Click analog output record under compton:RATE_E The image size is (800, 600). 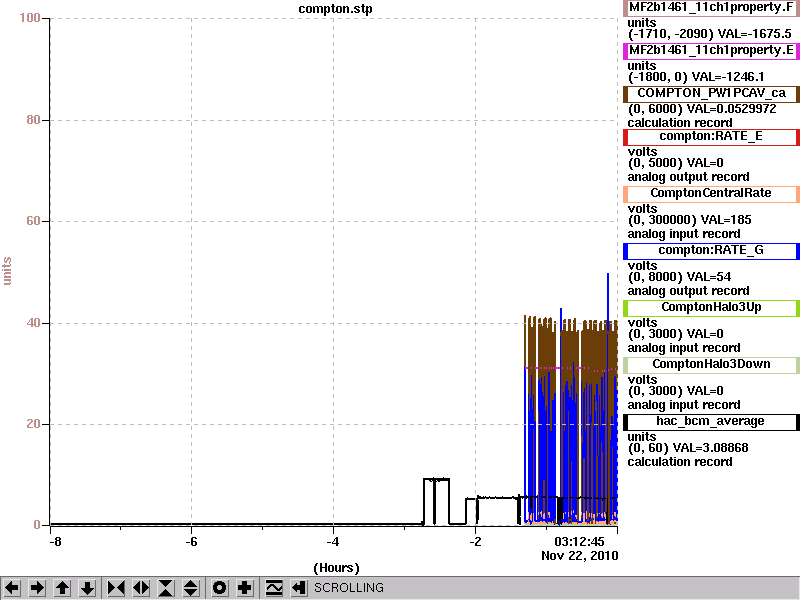(x=688, y=177)
